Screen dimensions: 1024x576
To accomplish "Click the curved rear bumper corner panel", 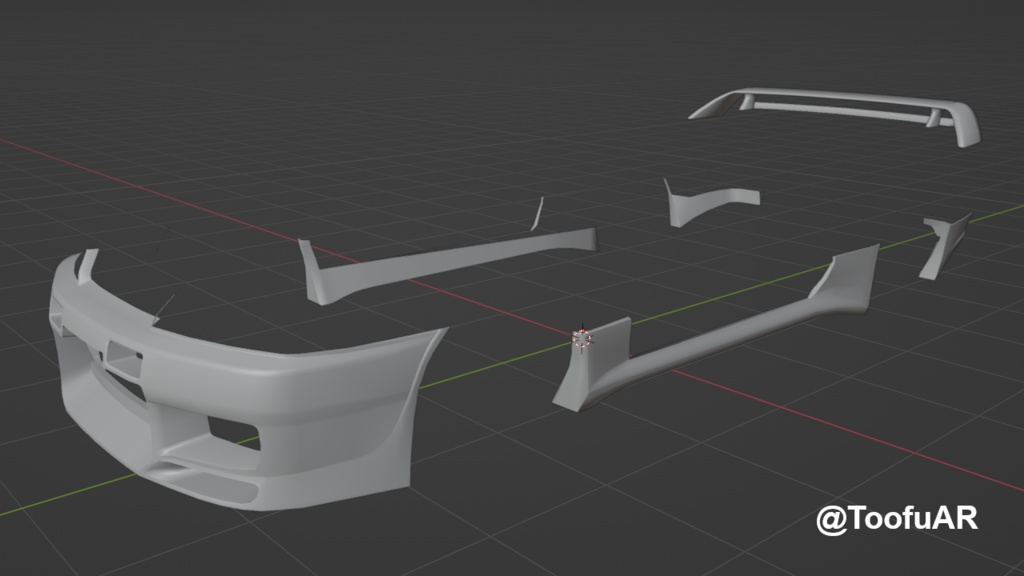I will pyautogui.click(x=710, y=200).
